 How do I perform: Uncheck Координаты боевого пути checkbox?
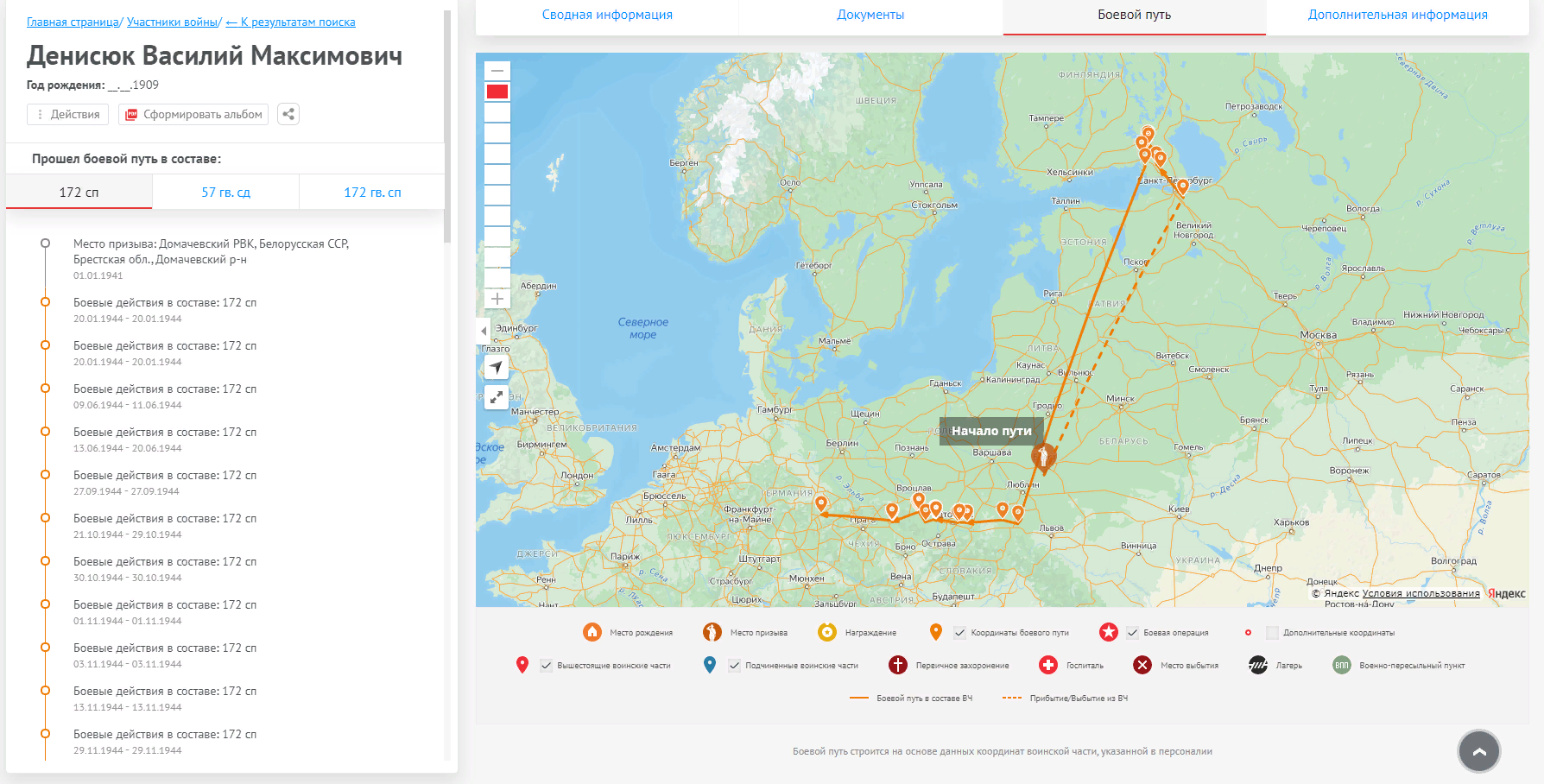tap(959, 633)
